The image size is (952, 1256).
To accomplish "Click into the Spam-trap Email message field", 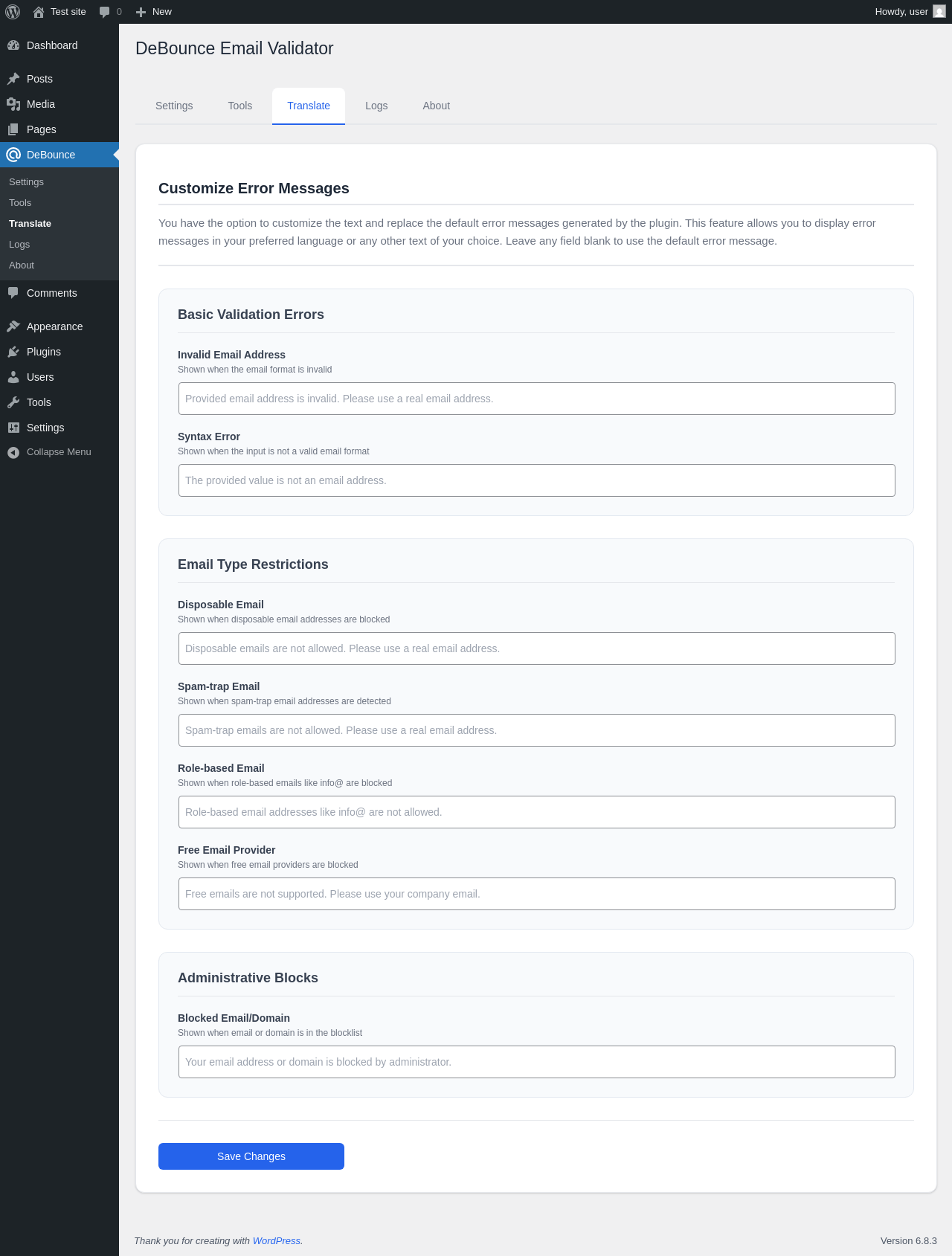I will [536, 730].
